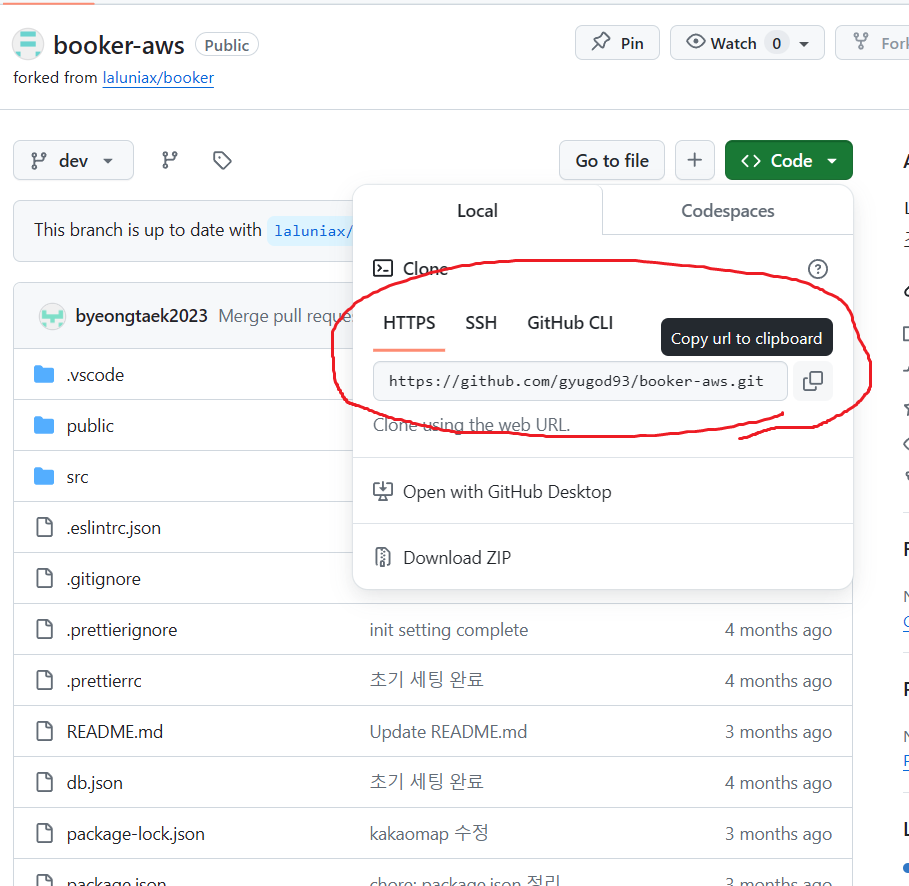
Task: Click the .prettierrc file icon
Action: pyautogui.click(x=45, y=680)
